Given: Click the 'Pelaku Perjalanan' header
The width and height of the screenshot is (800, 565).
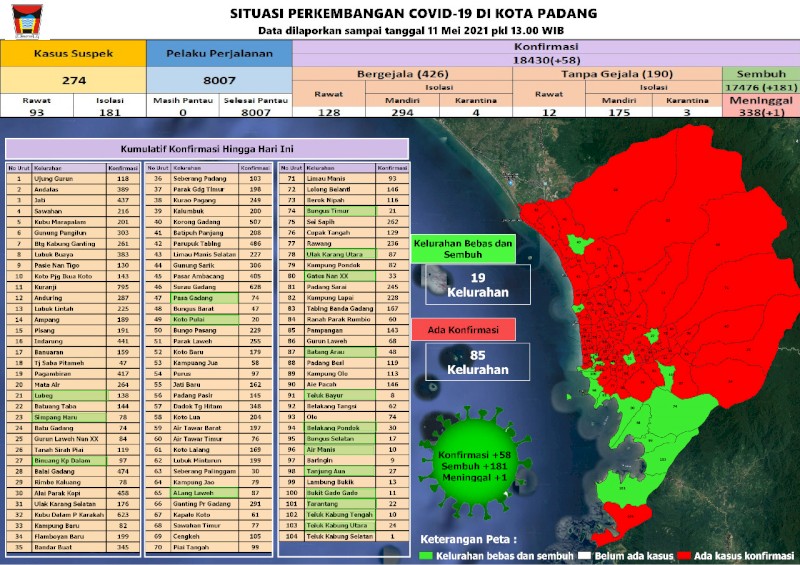Looking at the screenshot, I should click(x=219, y=54).
